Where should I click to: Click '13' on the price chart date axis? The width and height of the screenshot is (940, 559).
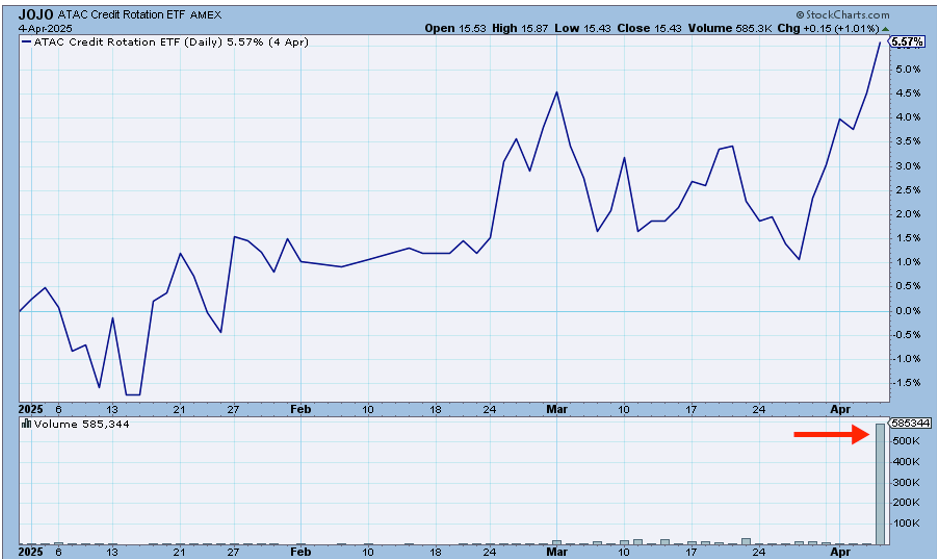[x=112, y=410]
